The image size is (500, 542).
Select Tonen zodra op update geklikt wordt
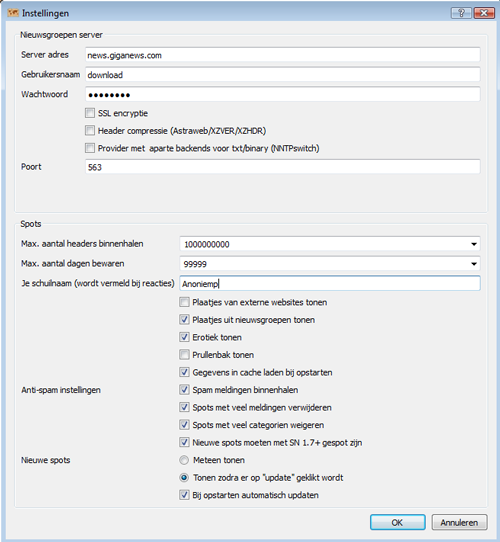184,478
